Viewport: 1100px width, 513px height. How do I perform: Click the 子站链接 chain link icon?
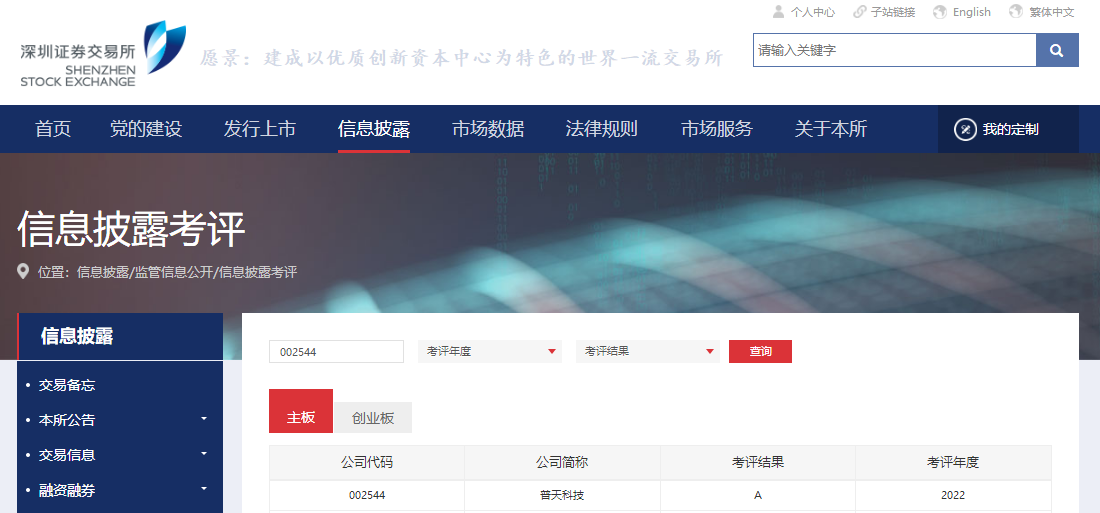859,12
